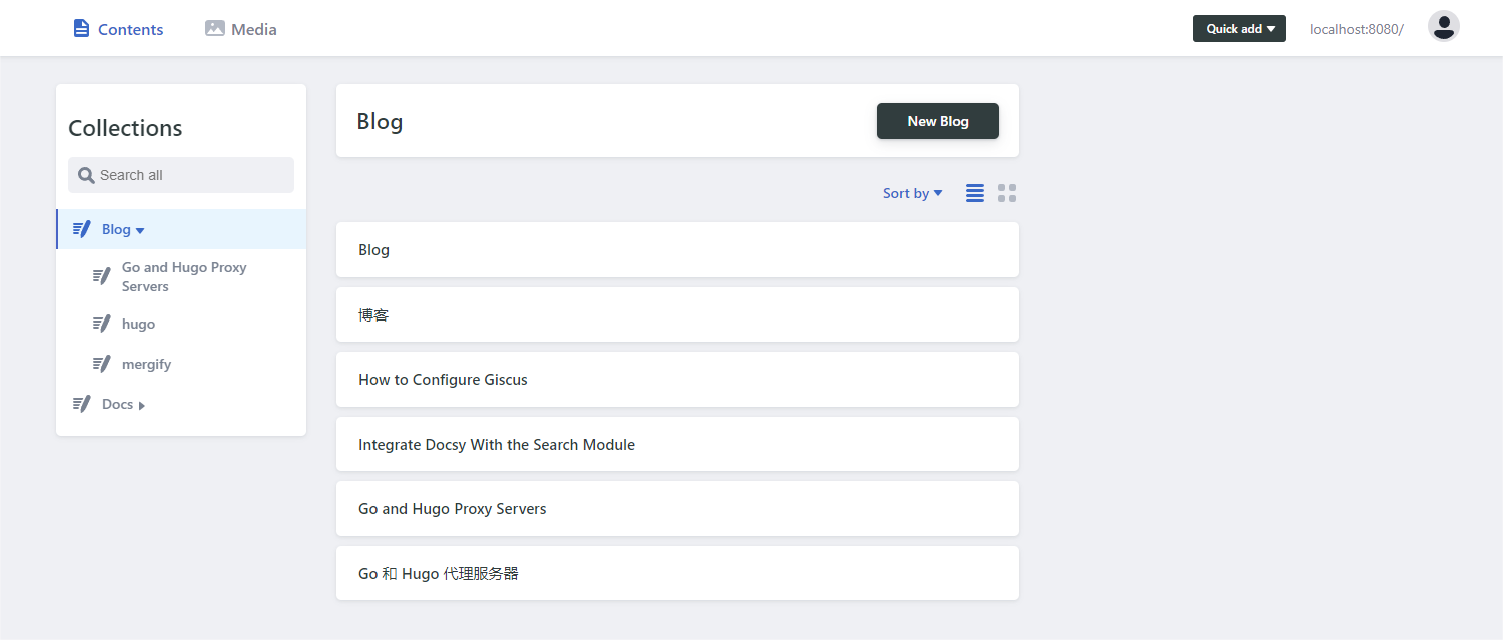Collapse the Blog collection arrow

[140, 231]
